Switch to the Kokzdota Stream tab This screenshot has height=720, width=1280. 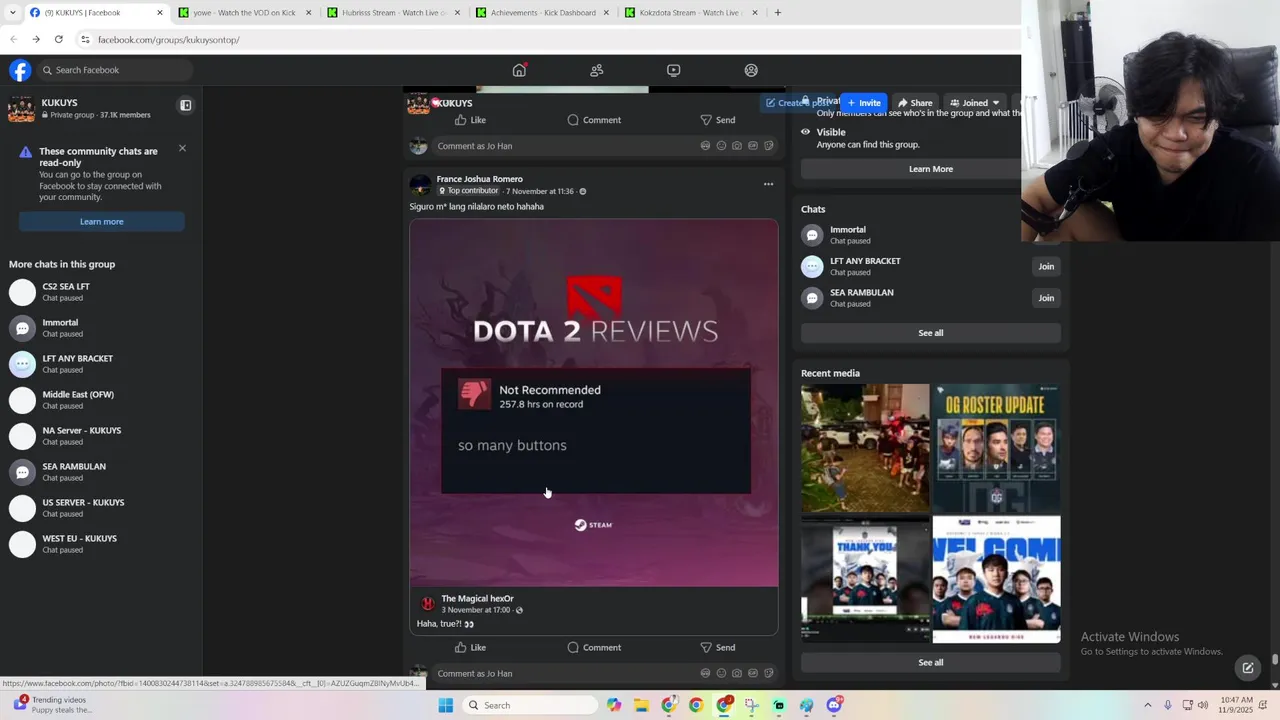[x=692, y=13]
